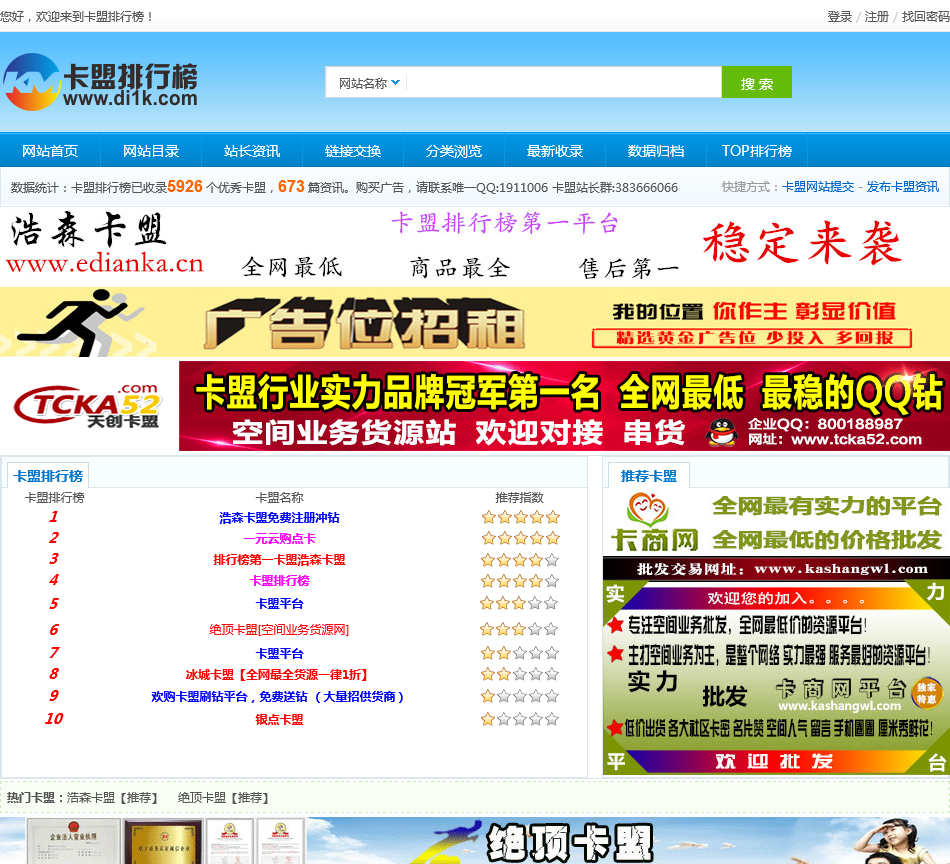
Task: Open the 登录 link
Action: click(x=840, y=16)
